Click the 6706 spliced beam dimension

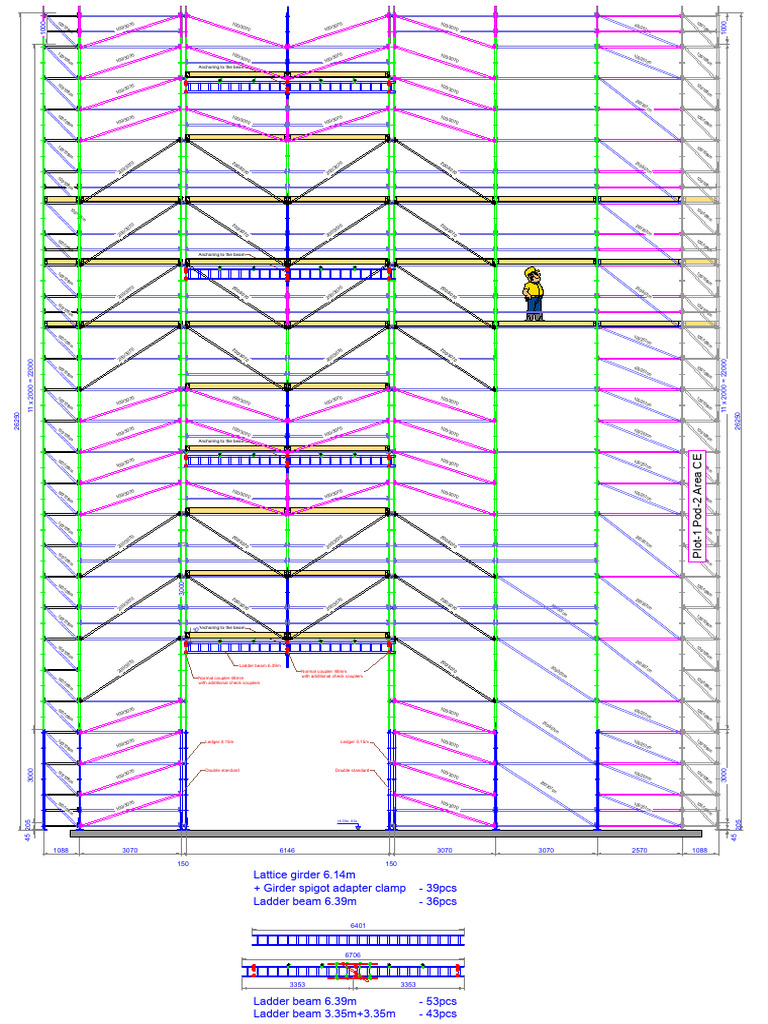tap(353, 955)
